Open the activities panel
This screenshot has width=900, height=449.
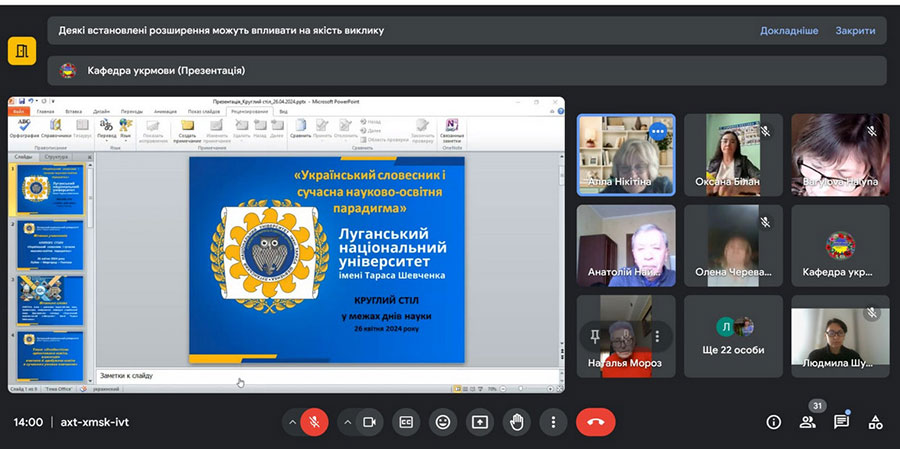tap(875, 422)
